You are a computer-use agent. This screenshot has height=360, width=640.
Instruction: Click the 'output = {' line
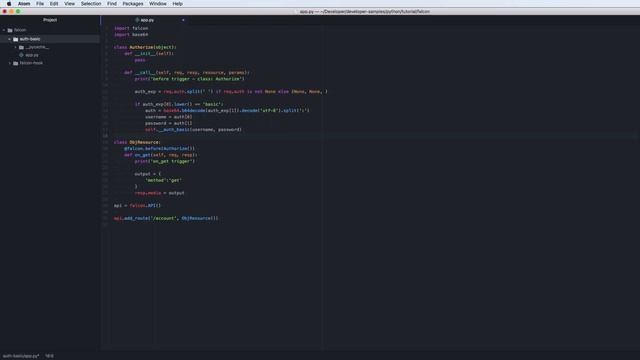[x=148, y=174]
